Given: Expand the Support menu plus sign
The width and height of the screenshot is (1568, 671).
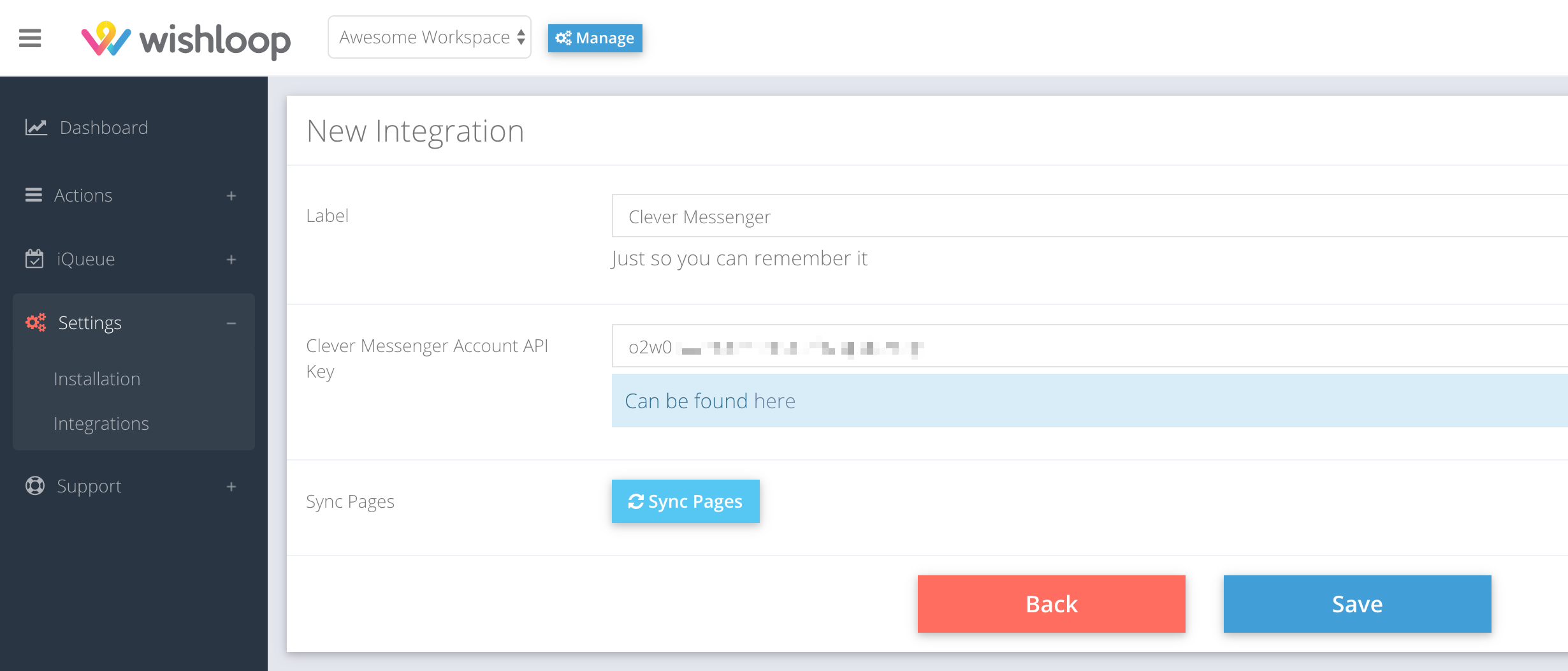Looking at the screenshot, I should click(231, 487).
